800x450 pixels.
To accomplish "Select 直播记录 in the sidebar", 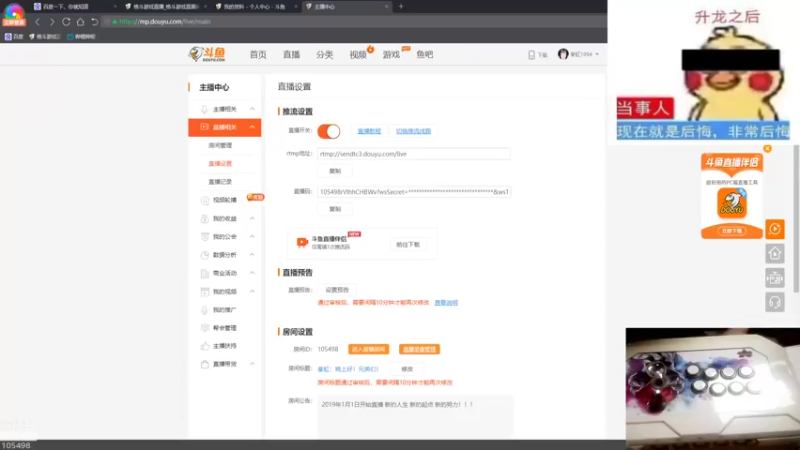I will (x=220, y=182).
